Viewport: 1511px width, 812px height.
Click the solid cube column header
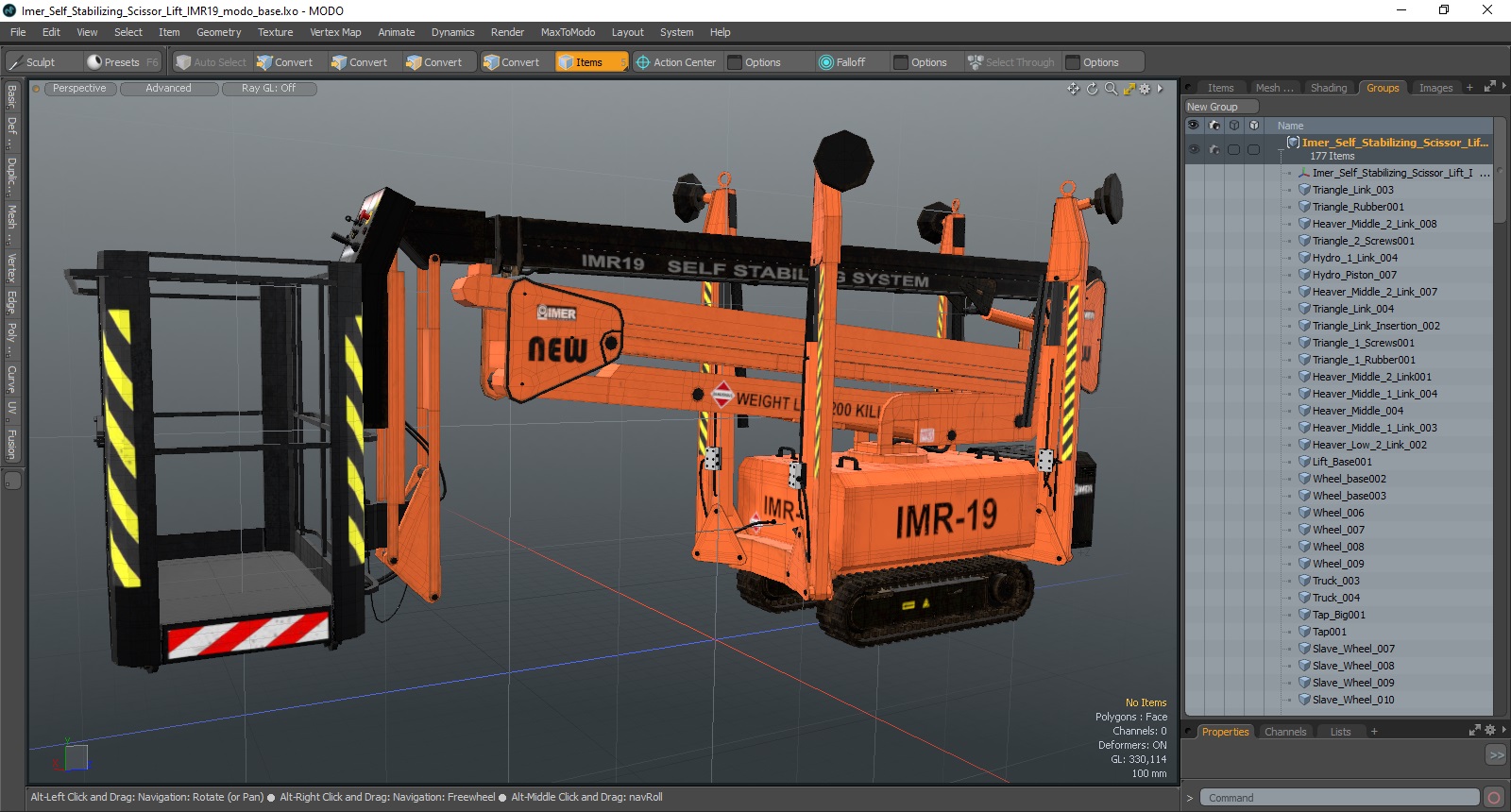1254,125
